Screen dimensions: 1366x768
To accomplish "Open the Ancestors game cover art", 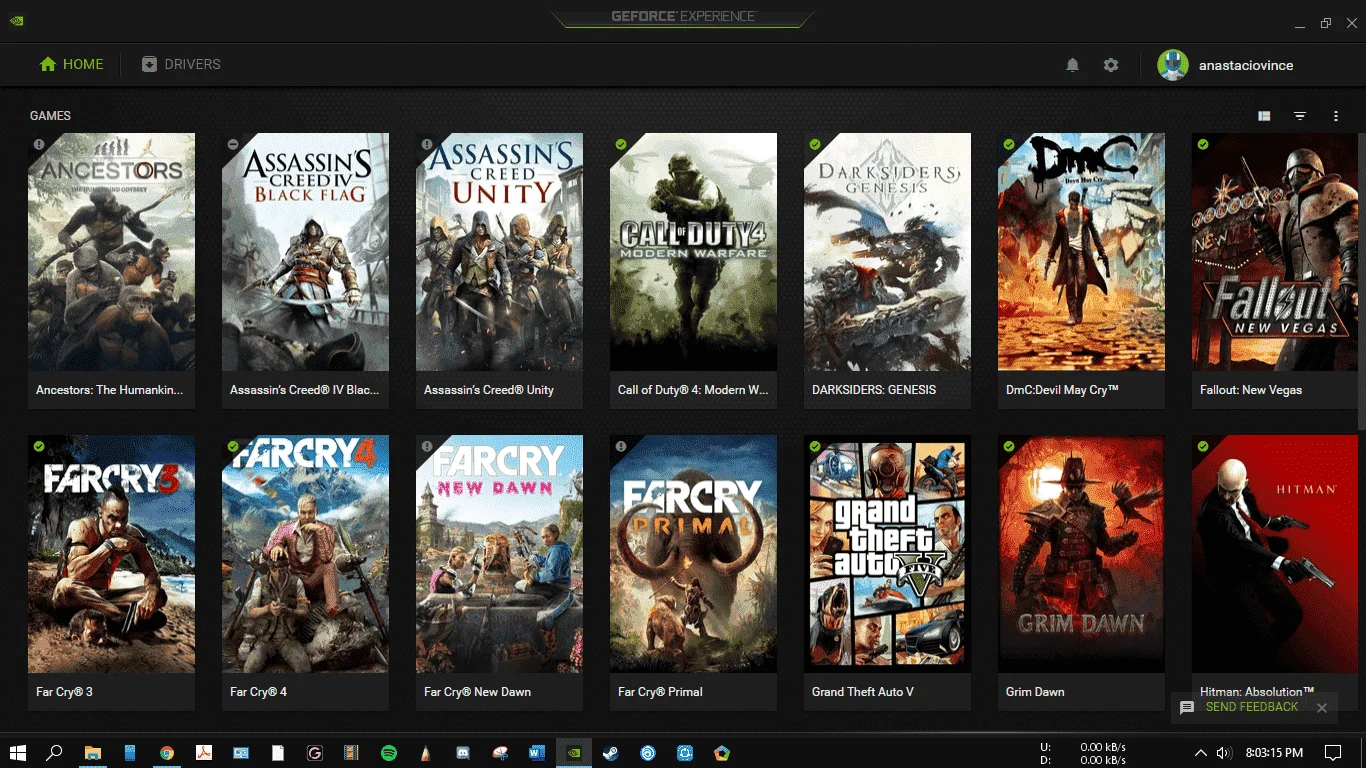I will 111,252.
